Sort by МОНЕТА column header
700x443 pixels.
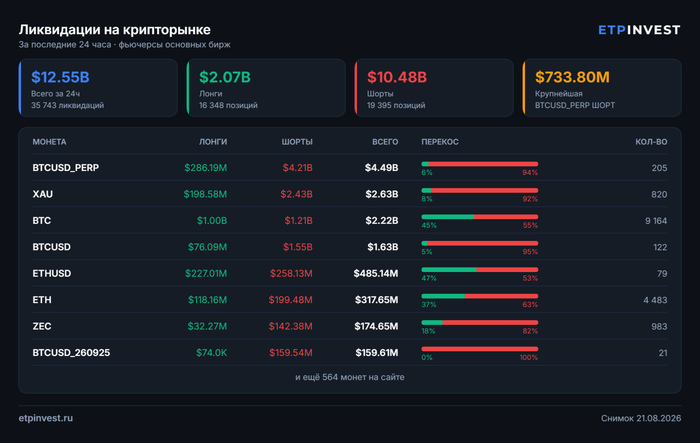[x=49, y=142]
